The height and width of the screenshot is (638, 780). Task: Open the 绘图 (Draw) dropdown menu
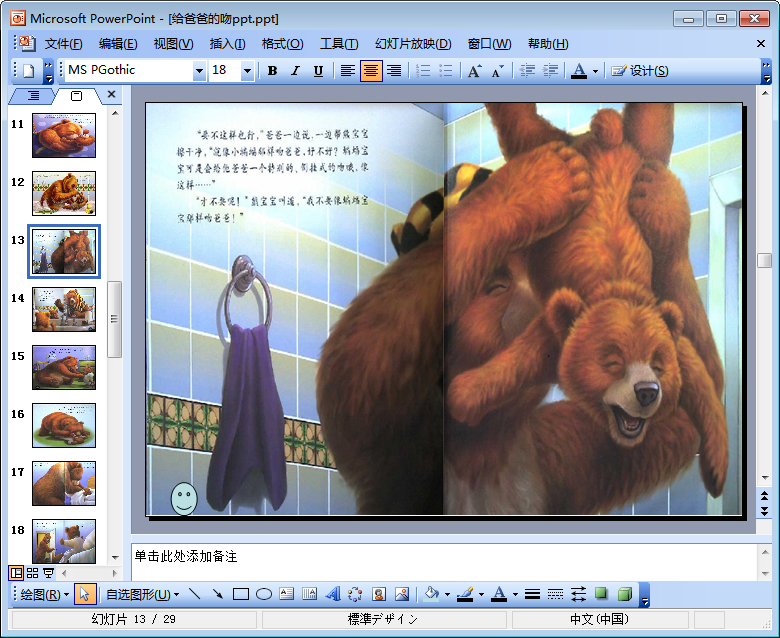[44, 594]
